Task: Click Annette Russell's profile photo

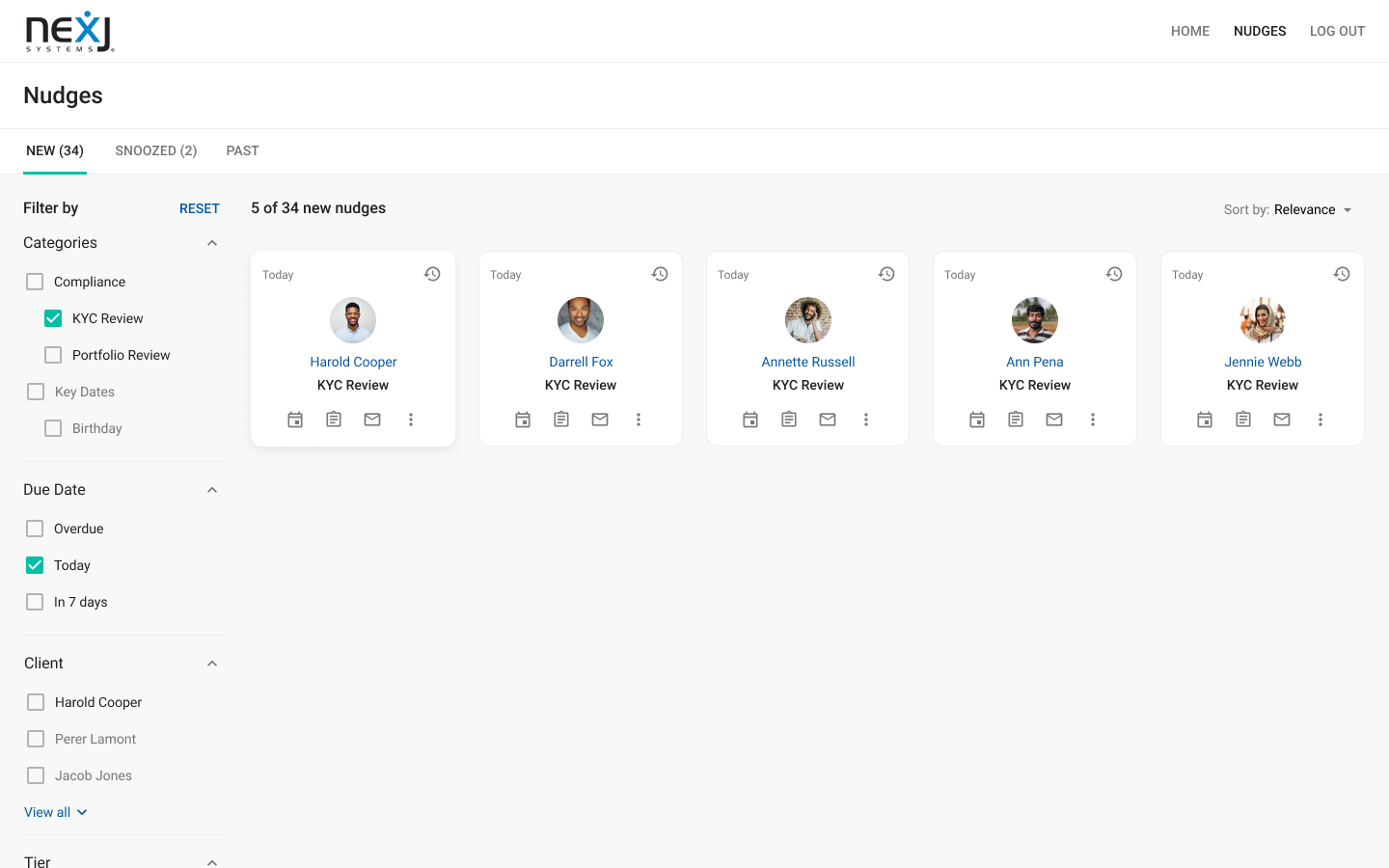Action: click(808, 320)
